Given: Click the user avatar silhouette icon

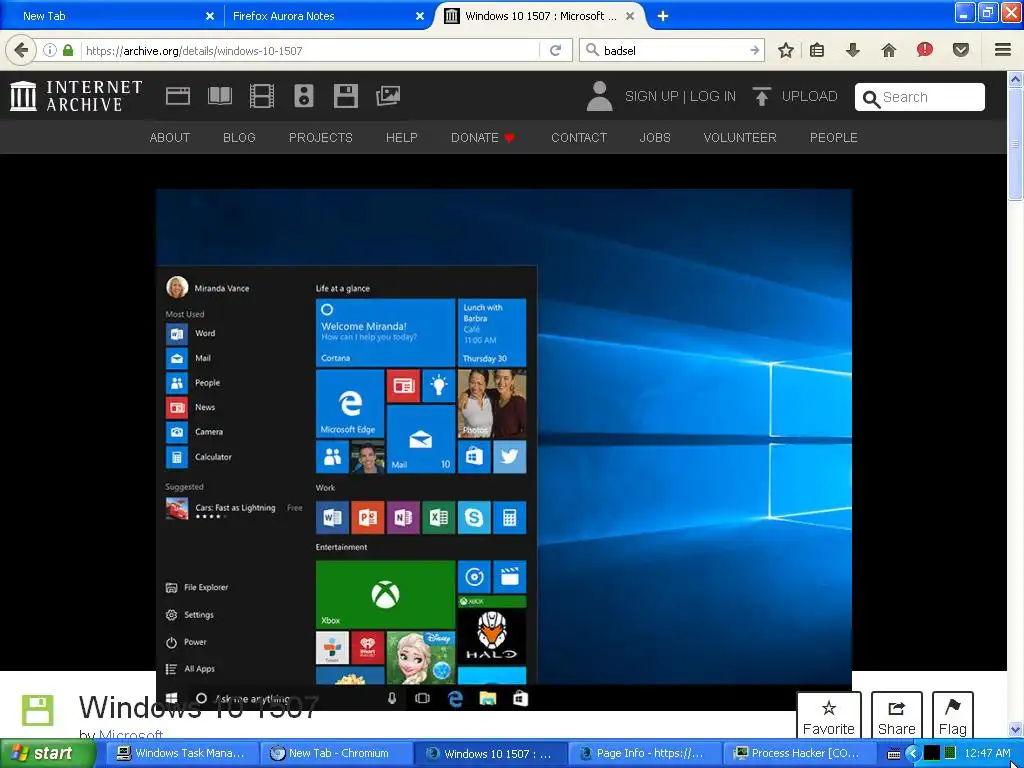Looking at the screenshot, I should pyautogui.click(x=599, y=96).
